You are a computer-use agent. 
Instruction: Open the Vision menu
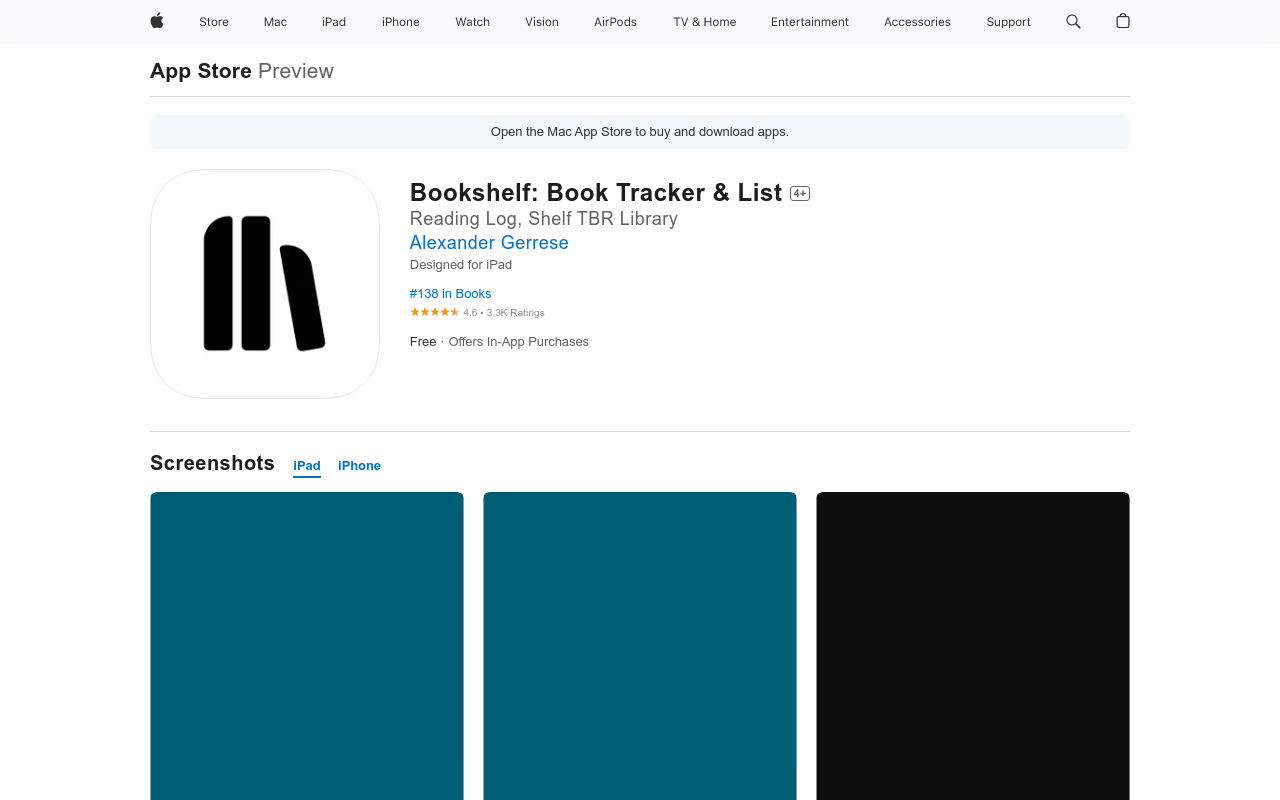(542, 22)
